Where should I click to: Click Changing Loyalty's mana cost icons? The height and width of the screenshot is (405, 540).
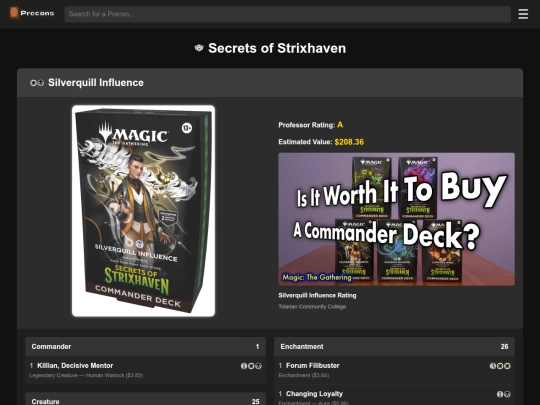(503, 394)
